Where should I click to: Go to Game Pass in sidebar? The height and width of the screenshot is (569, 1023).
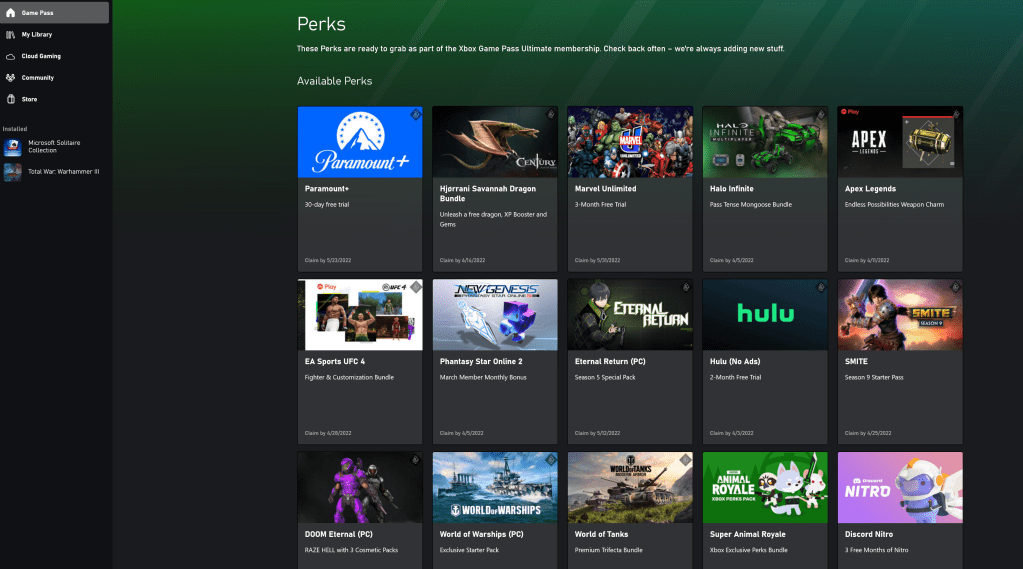pyautogui.click(x=54, y=12)
